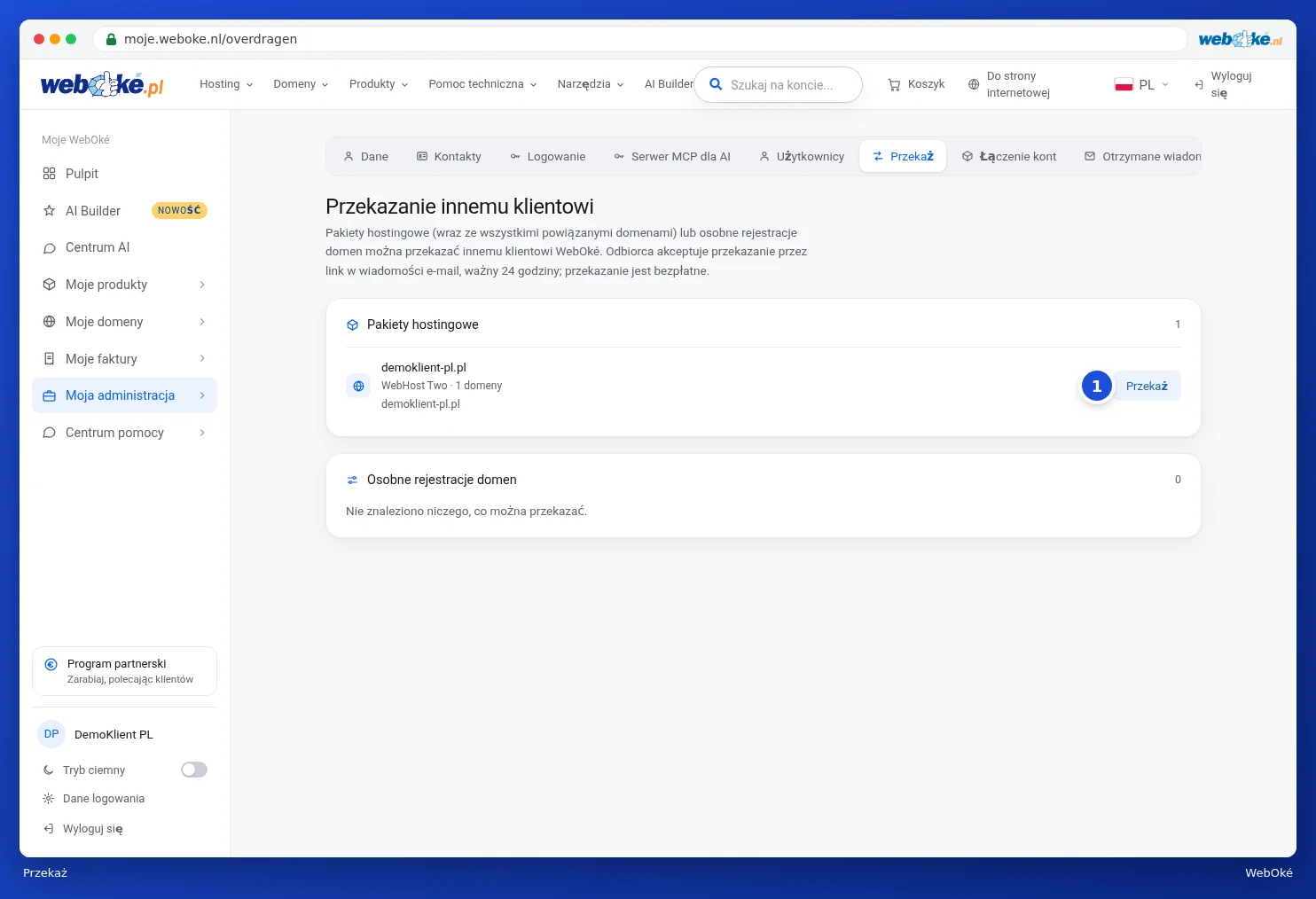Open the Produkty dropdown menu
This screenshot has width=1316, height=899.
coord(379,84)
